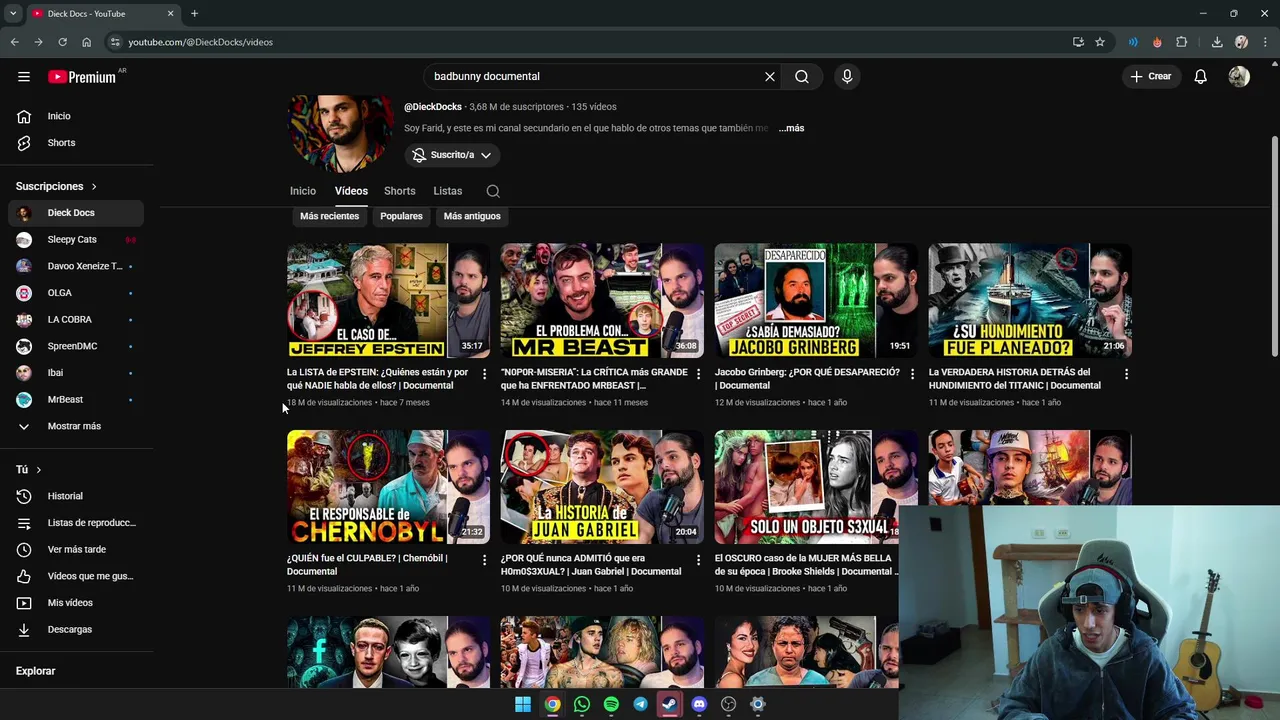Open MrBeast subscription channel
Viewport: 1280px width, 720px height.
(76, 399)
